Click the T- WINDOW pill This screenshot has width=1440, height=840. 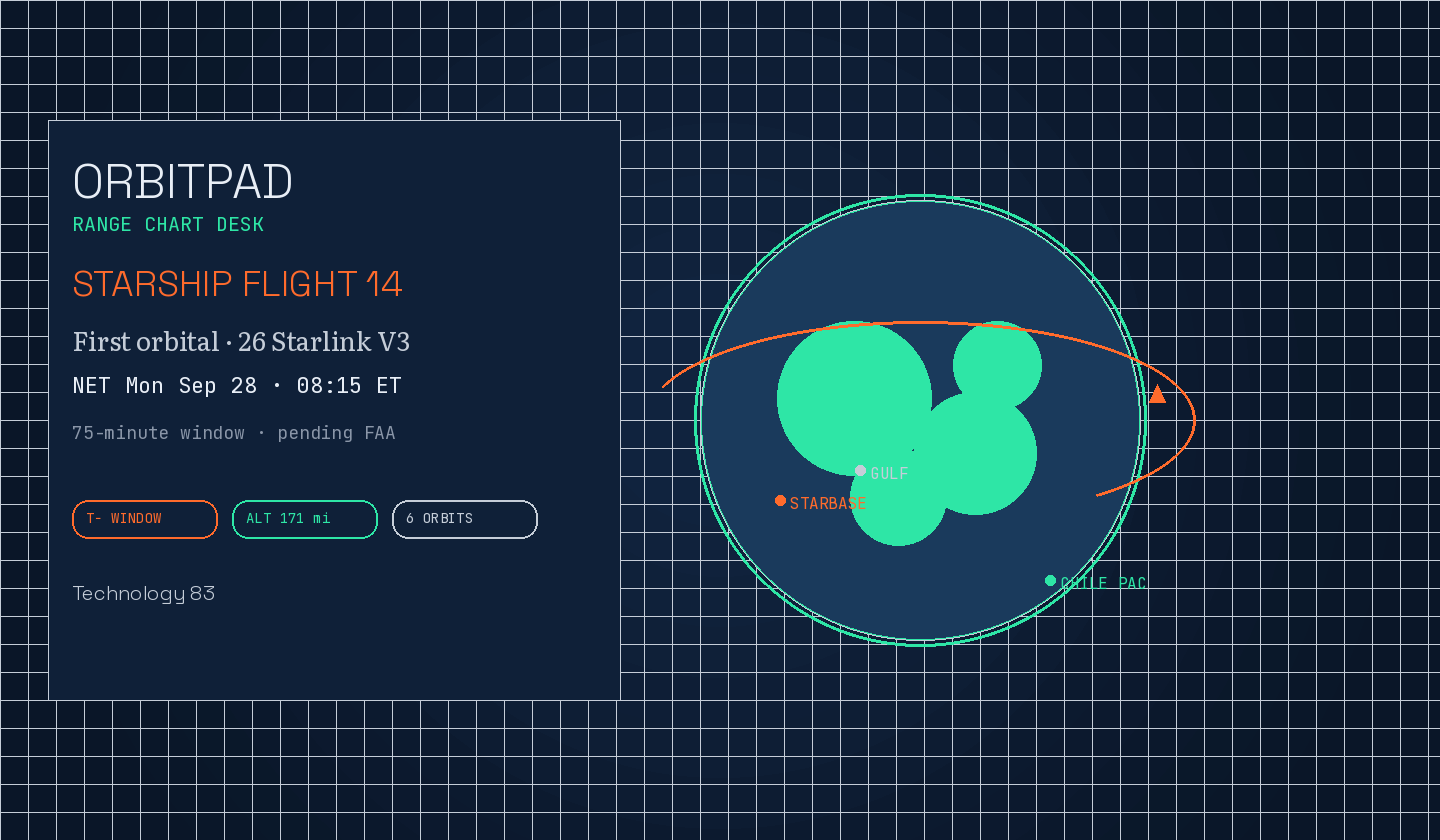145,519
